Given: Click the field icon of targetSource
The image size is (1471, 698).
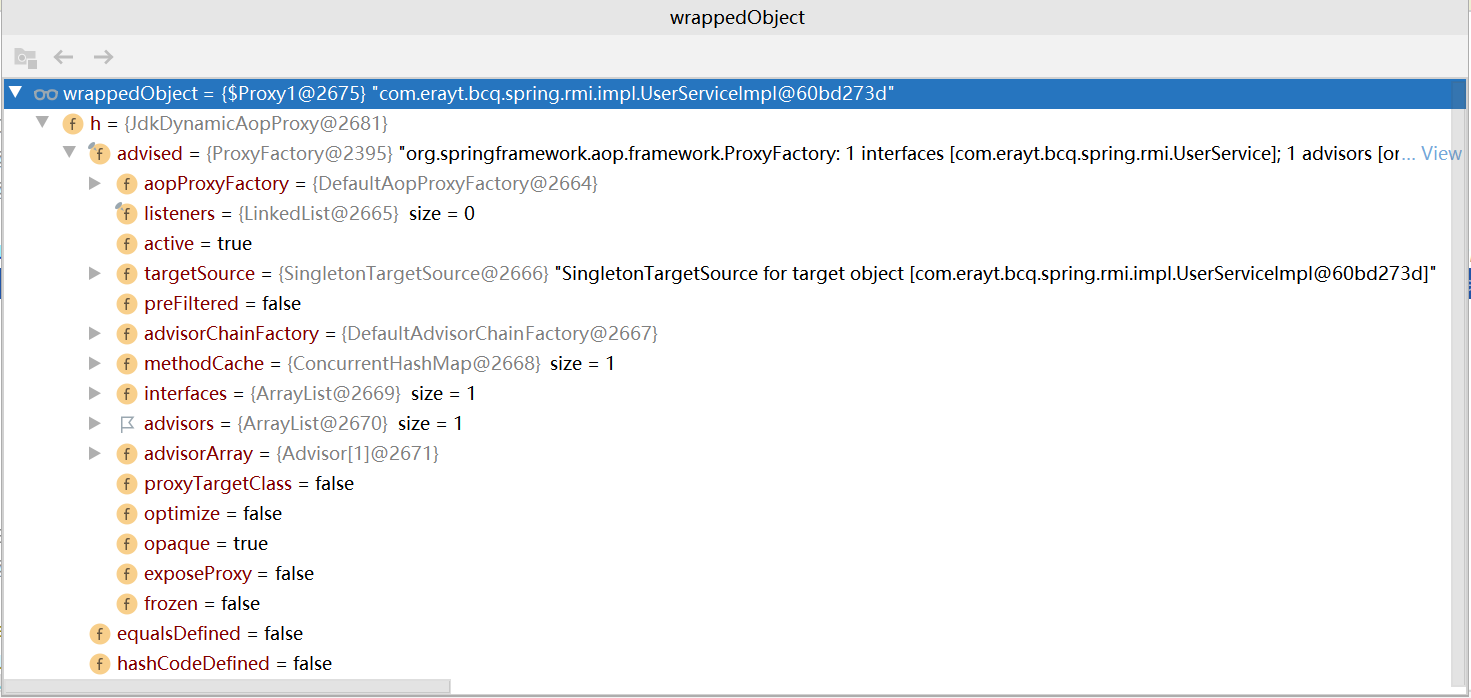Looking at the screenshot, I should click(x=126, y=274).
